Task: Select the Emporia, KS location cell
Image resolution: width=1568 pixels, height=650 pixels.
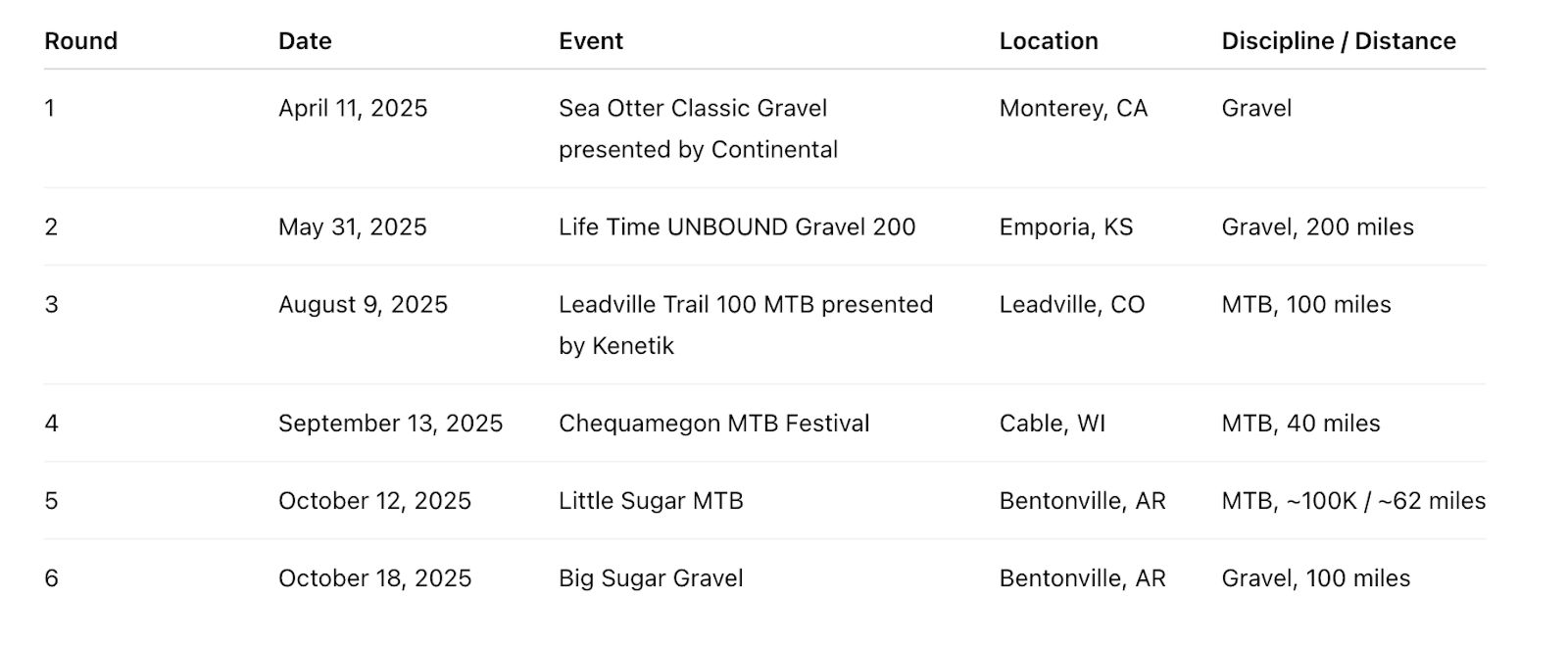Action: [1065, 226]
